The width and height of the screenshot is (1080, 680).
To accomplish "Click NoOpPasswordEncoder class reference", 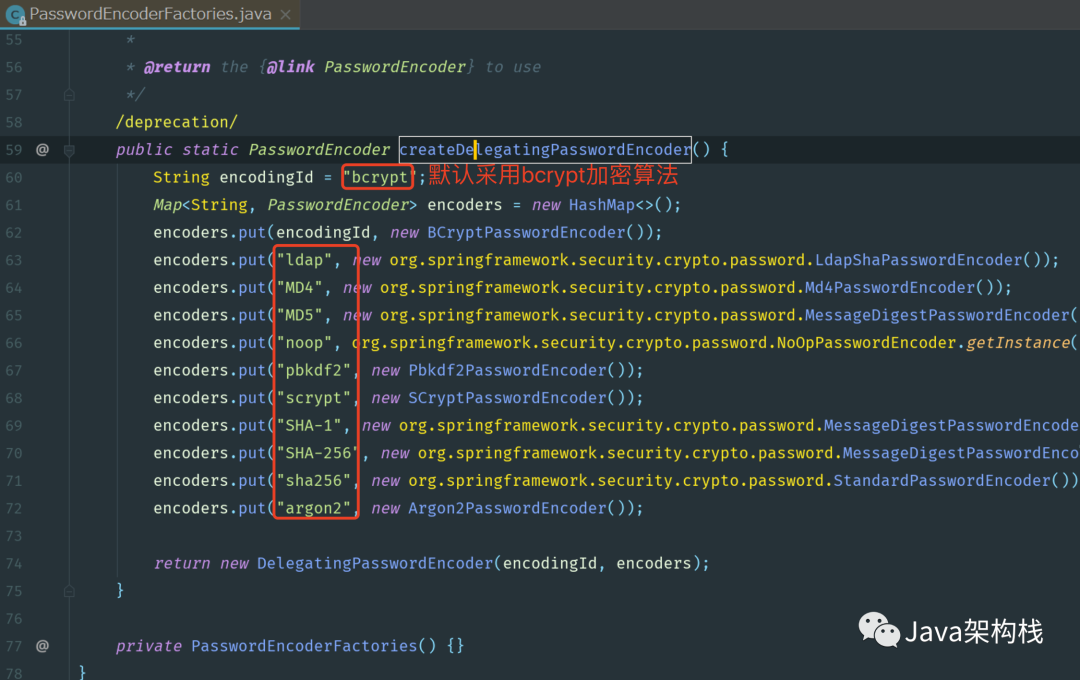I will click(x=866, y=342).
